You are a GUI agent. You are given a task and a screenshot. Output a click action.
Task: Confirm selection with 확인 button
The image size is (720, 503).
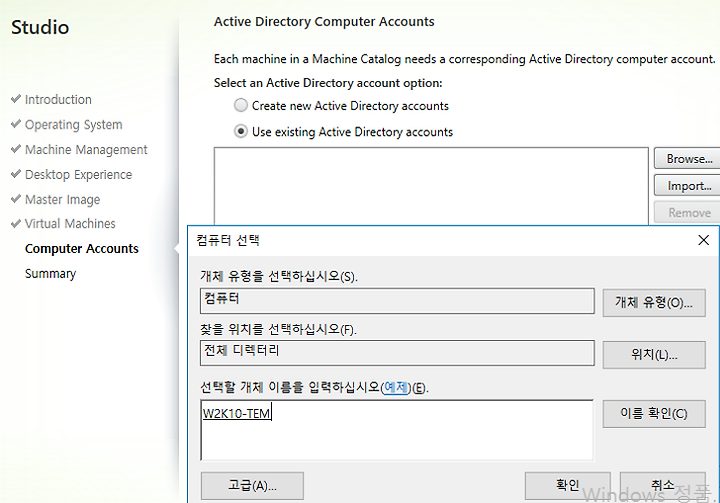568,486
